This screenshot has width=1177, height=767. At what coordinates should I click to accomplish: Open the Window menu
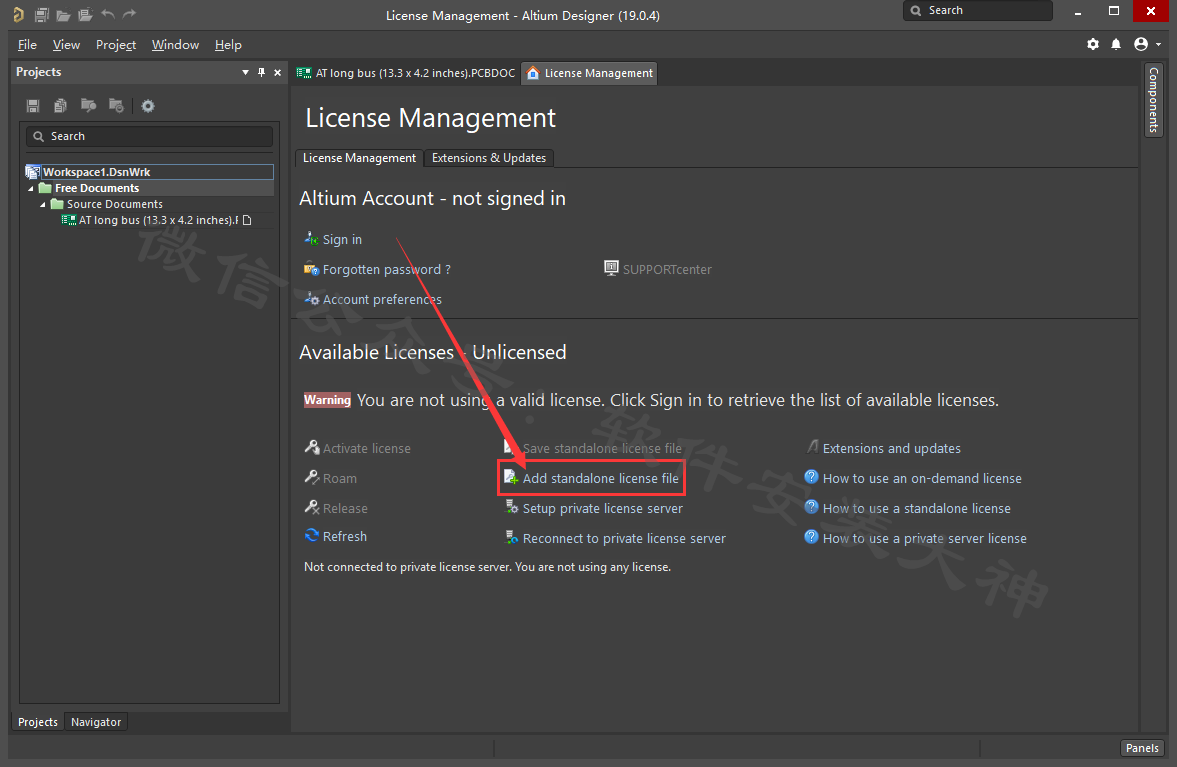click(x=175, y=45)
